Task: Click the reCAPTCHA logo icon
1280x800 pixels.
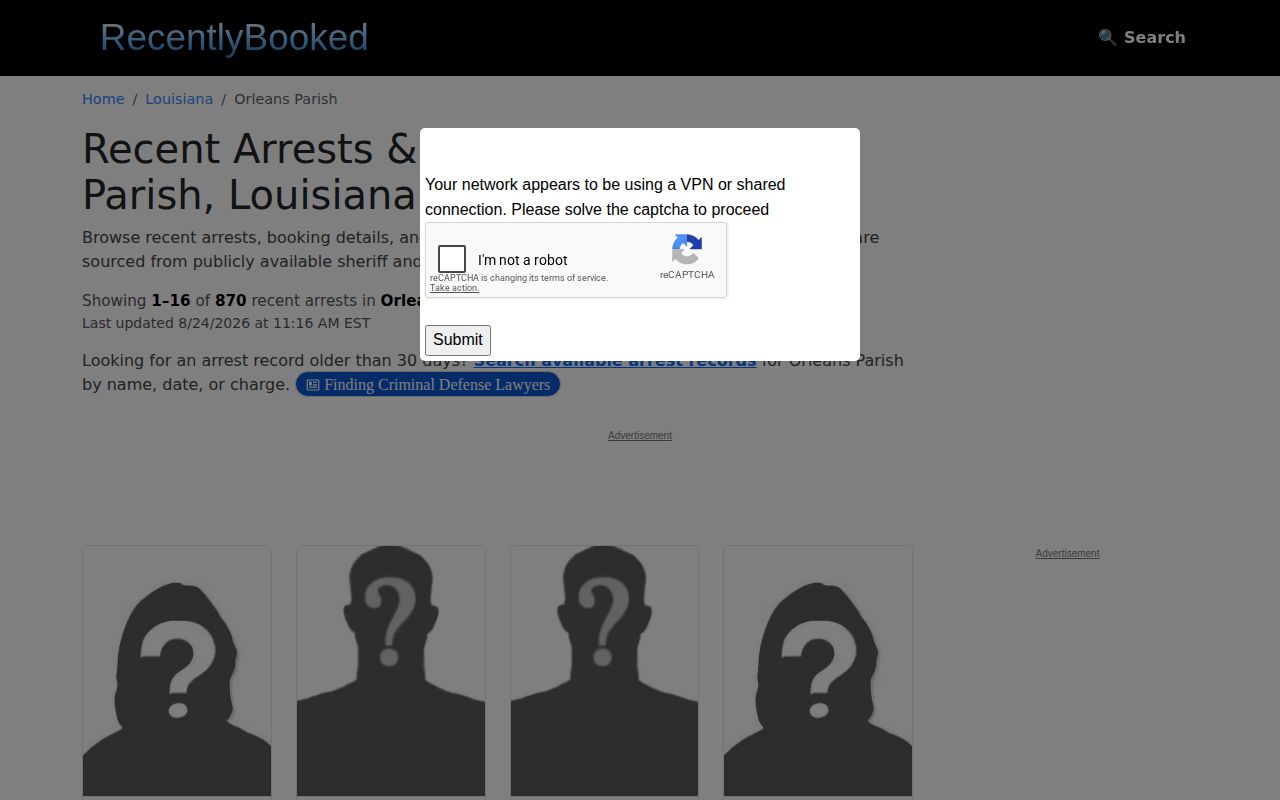Action: pyautogui.click(x=687, y=250)
